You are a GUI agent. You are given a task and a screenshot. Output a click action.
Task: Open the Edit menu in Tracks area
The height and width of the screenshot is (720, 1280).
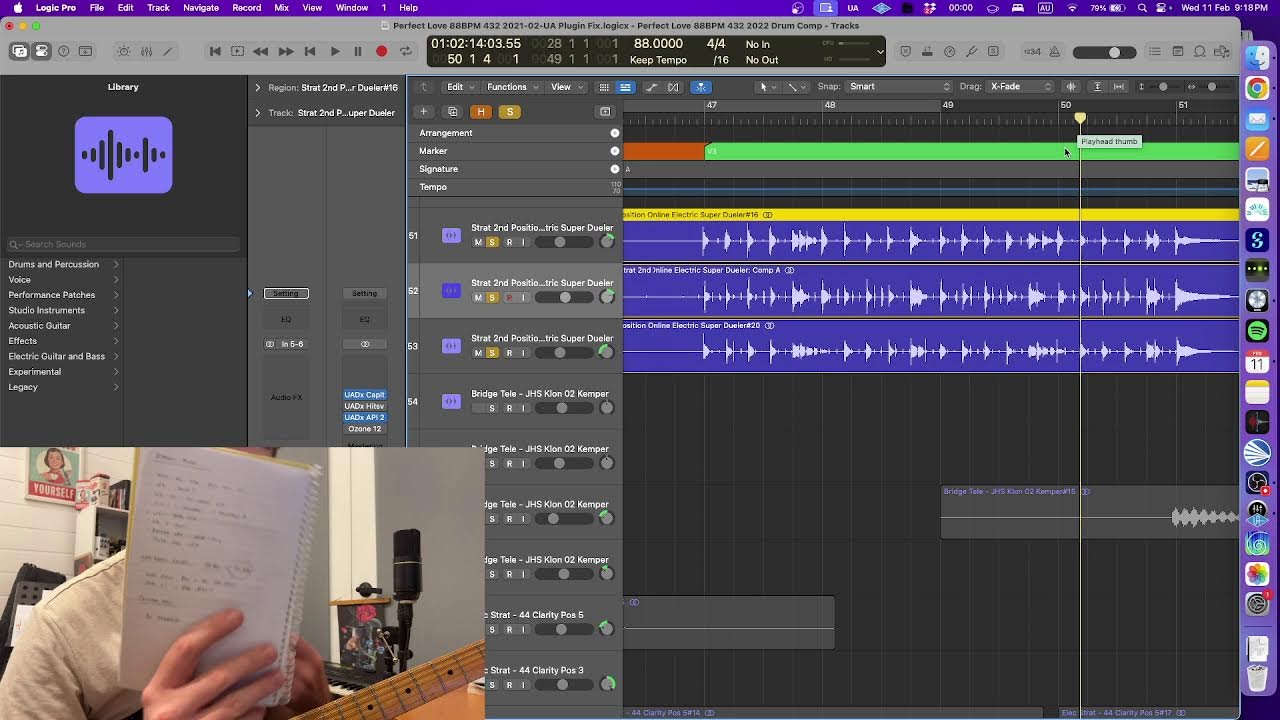[x=460, y=87]
